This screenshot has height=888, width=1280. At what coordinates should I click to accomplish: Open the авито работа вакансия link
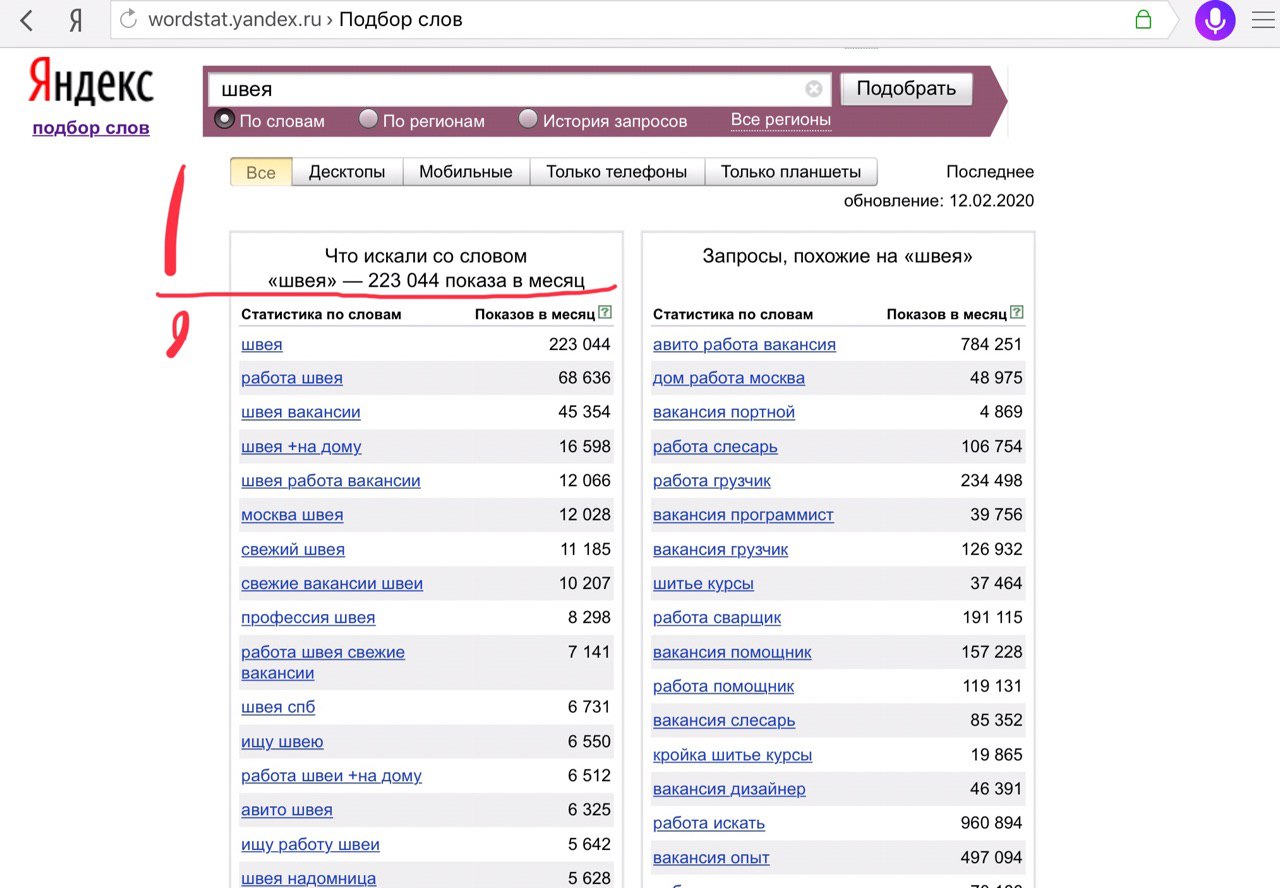[744, 345]
